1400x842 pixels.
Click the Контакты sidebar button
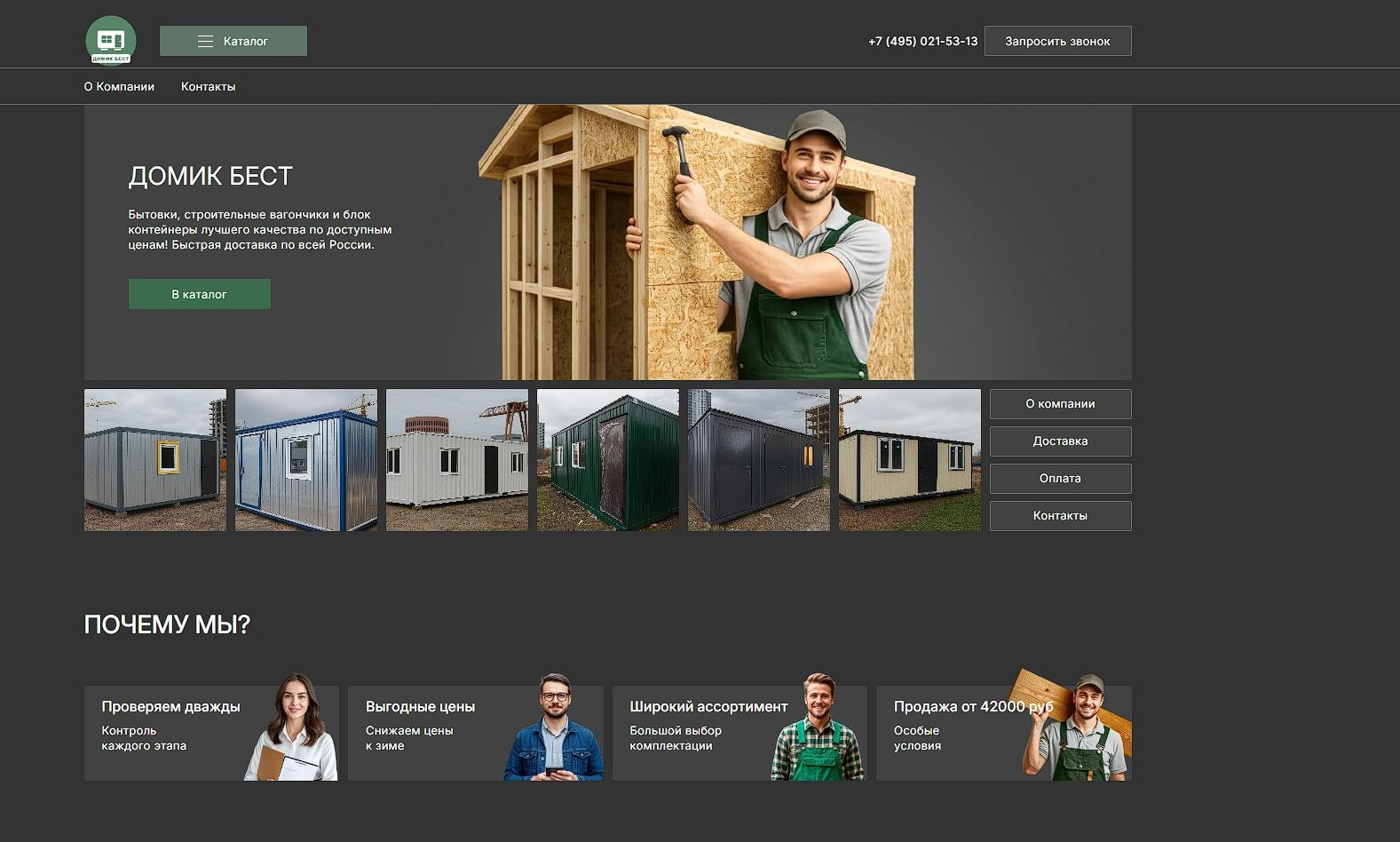1060,515
